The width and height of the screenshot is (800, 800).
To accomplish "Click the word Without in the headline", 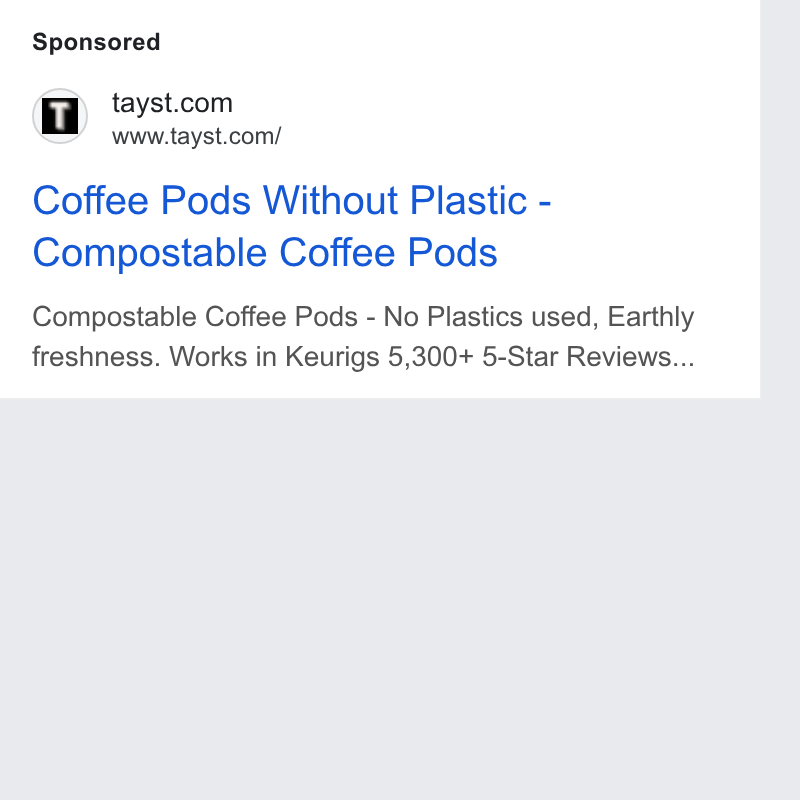I will click(330, 200).
